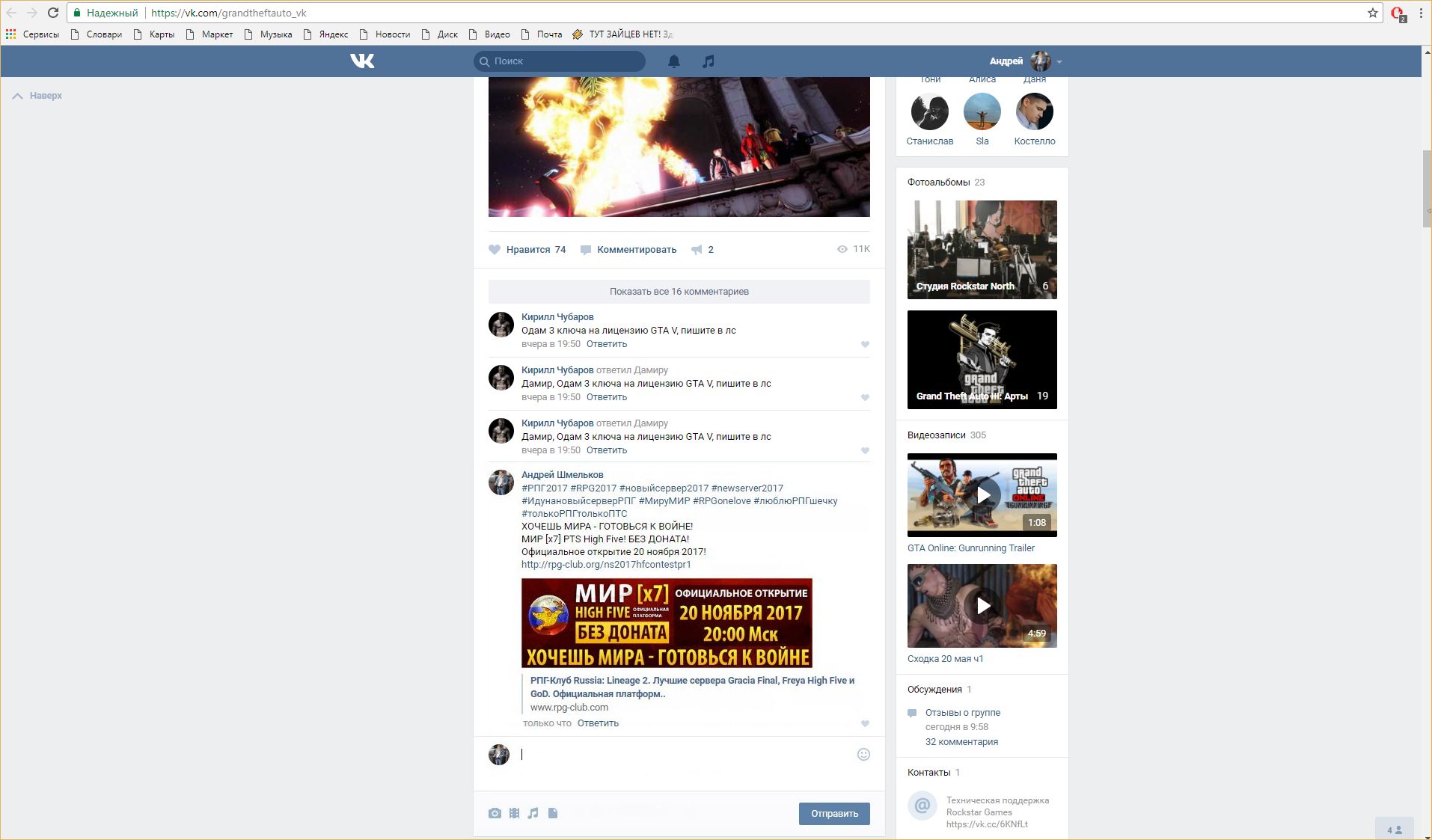Open the GTA Online: Gunrunning Trailer title link
Screen dimensions: 1432x840
971,548
